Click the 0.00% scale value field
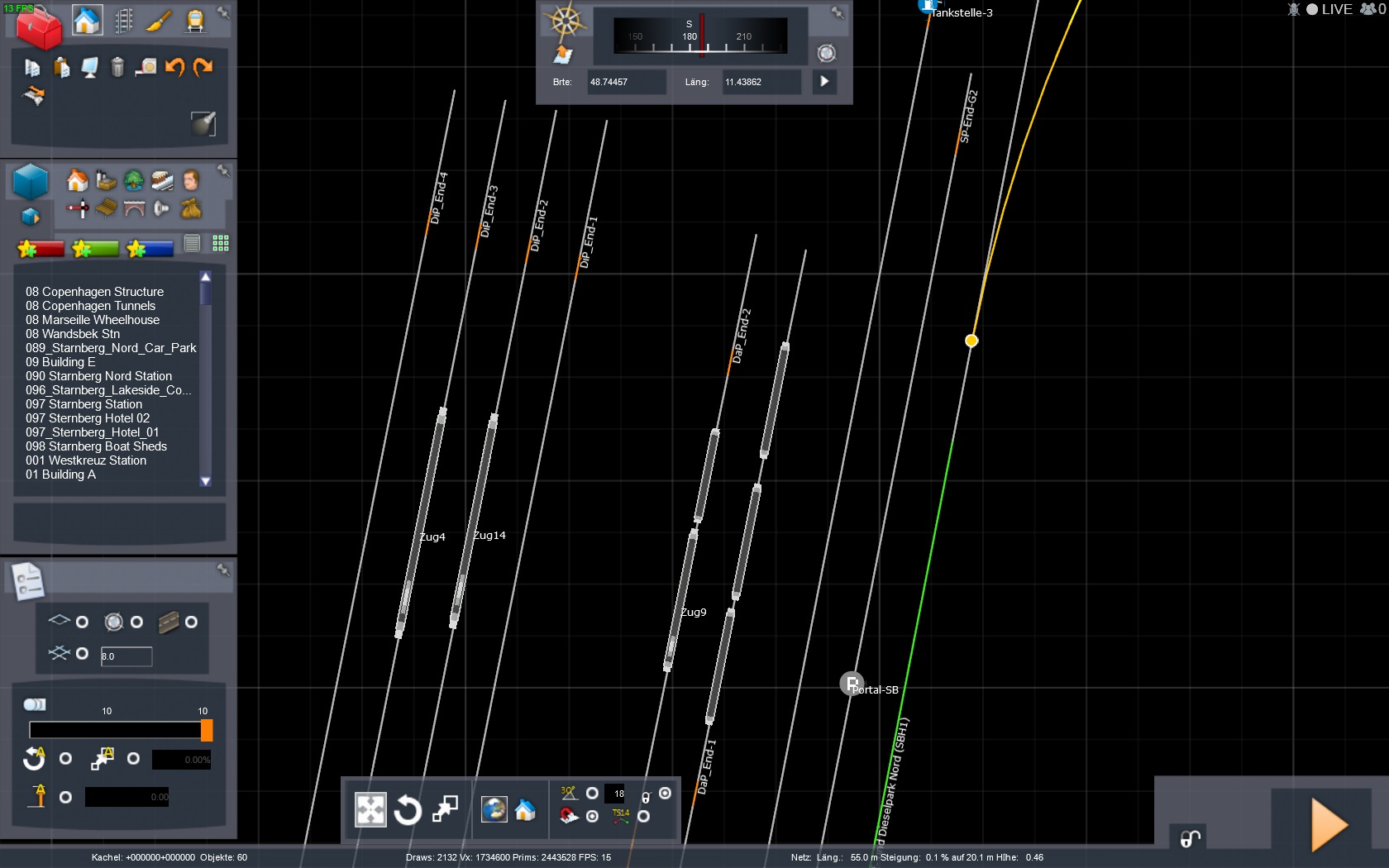 coord(182,760)
